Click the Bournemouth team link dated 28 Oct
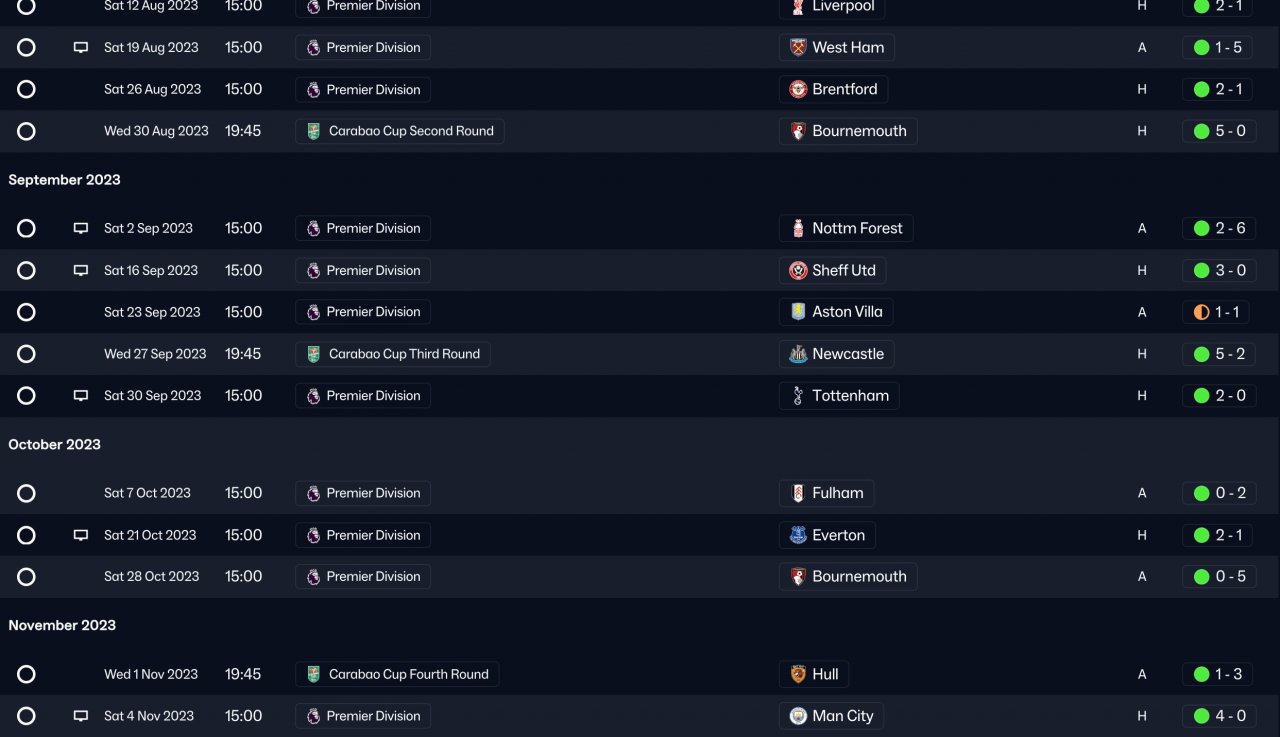This screenshot has height=737, width=1280. (858, 577)
